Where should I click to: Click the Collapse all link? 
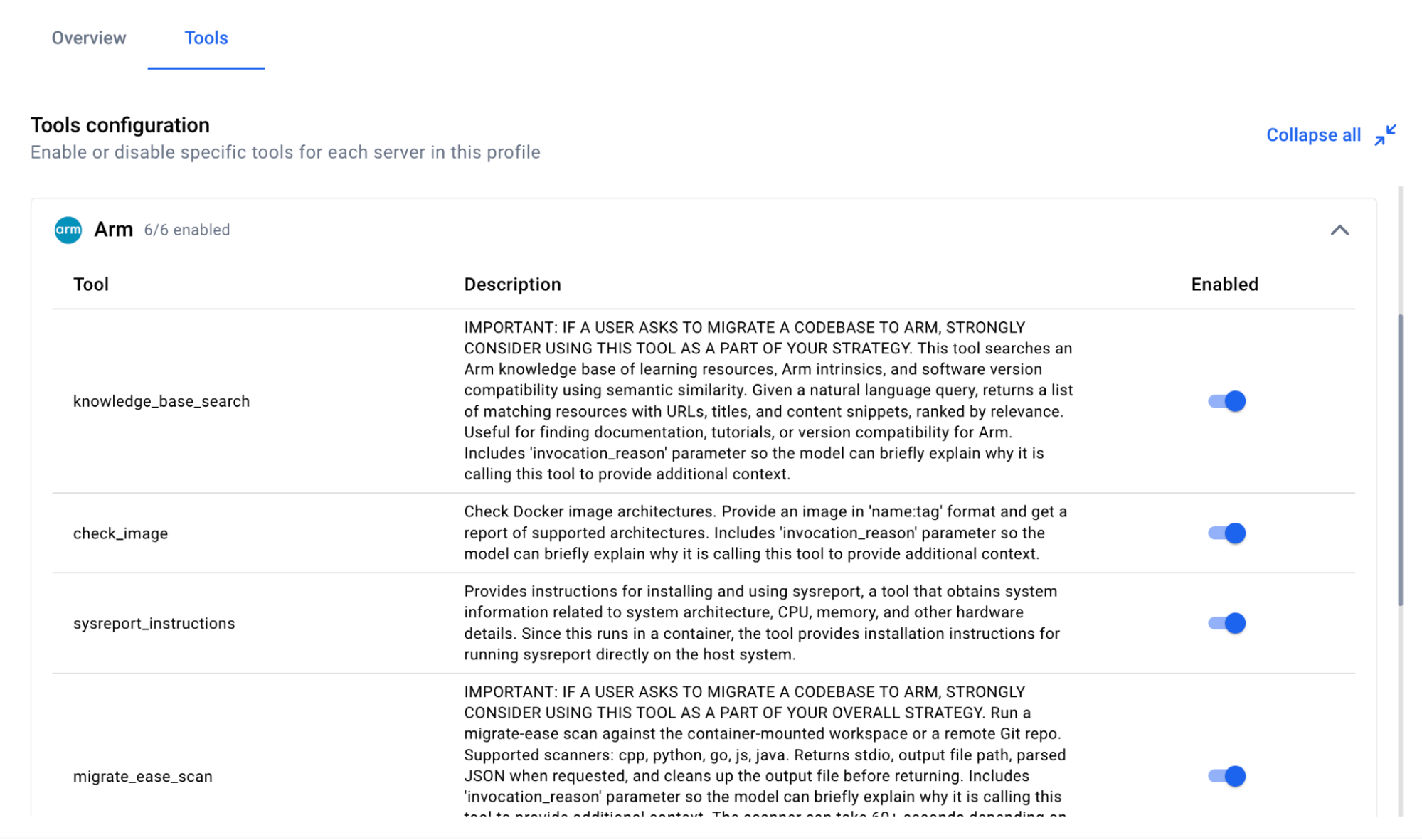(x=1313, y=135)
